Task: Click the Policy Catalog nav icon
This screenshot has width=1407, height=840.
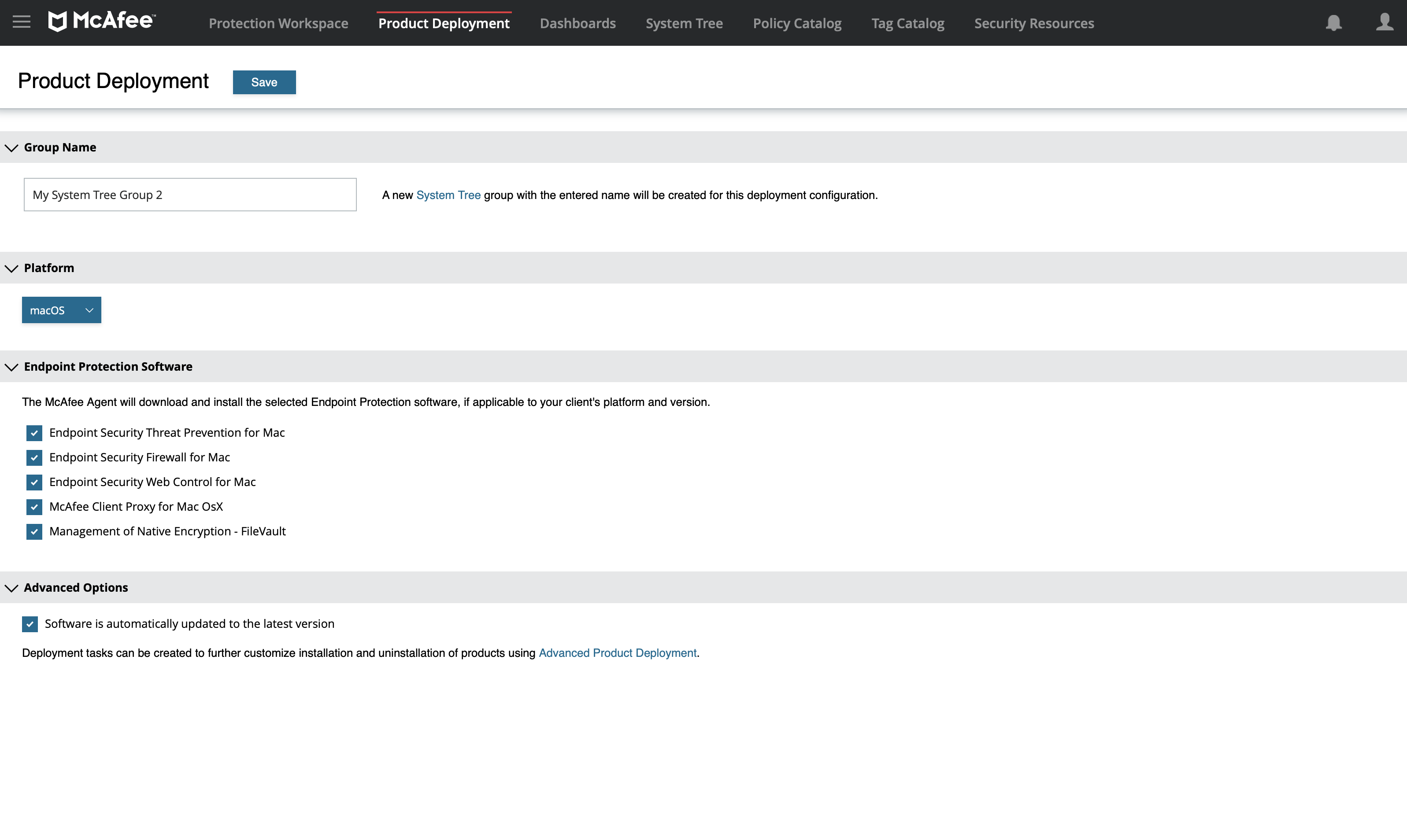Action: click(797, 22)
